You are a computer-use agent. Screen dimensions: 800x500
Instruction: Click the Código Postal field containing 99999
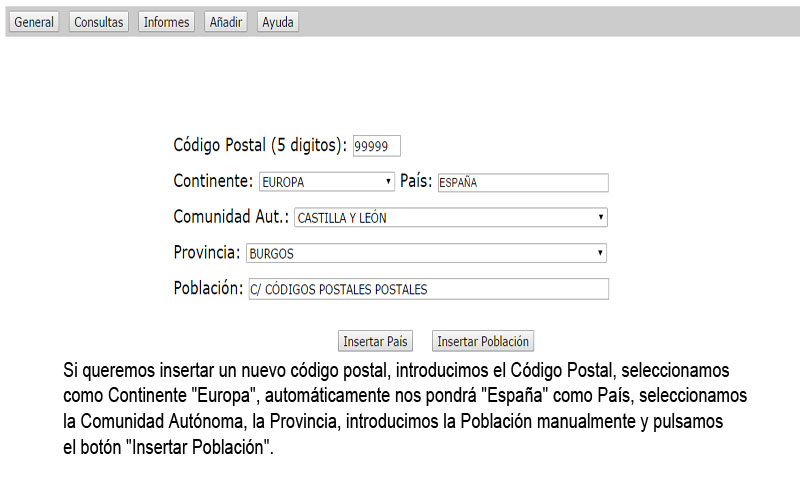click(377, 146)
